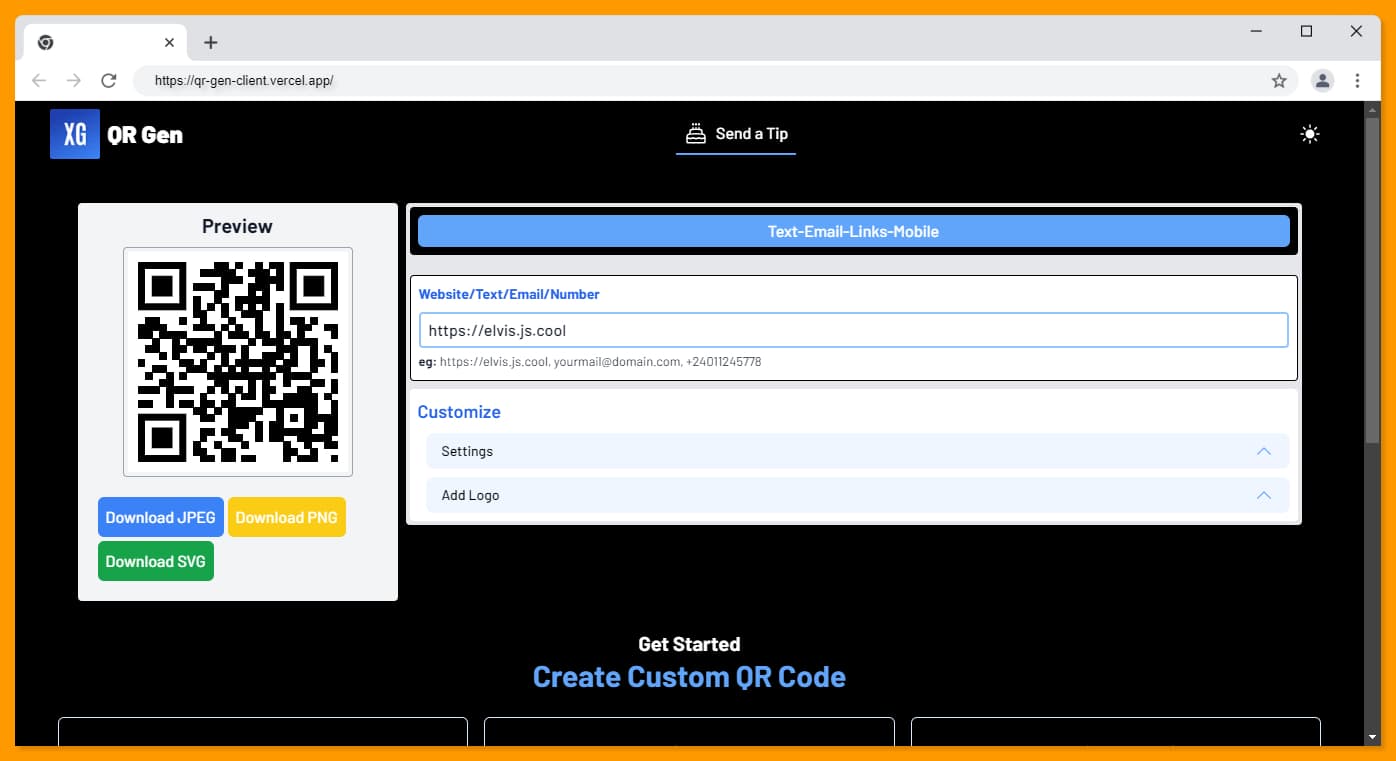Click the Settings chevron arrow
The image size is (1396, 761).
point(1264,451)
